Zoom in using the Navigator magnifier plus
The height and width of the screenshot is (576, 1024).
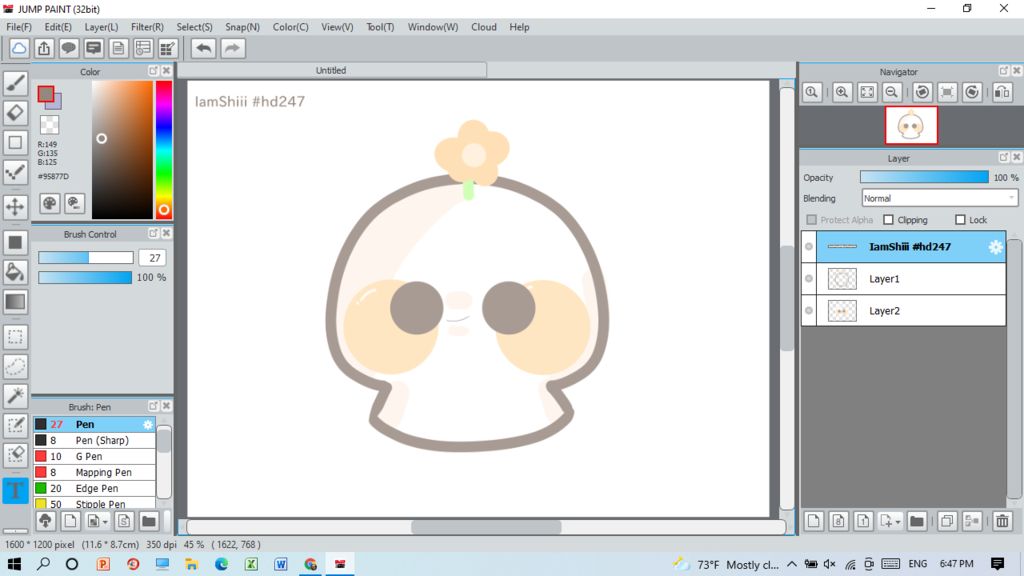(x=842, y=92)
